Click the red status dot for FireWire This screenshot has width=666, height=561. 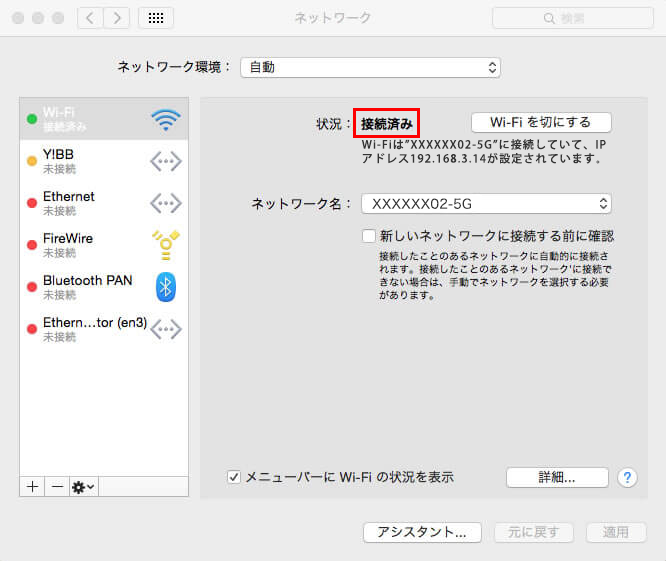[x=32, y=245]
